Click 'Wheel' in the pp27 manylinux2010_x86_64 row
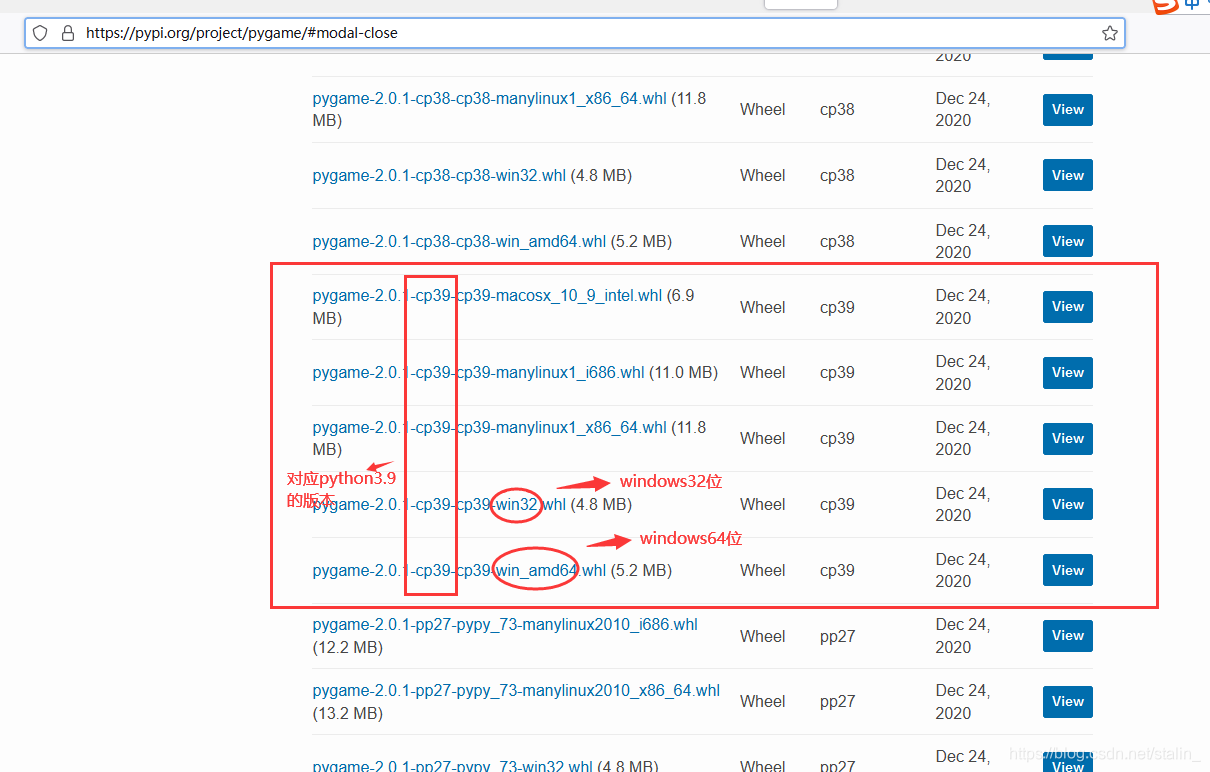The image size is (1210, 772). click(763, 701)
